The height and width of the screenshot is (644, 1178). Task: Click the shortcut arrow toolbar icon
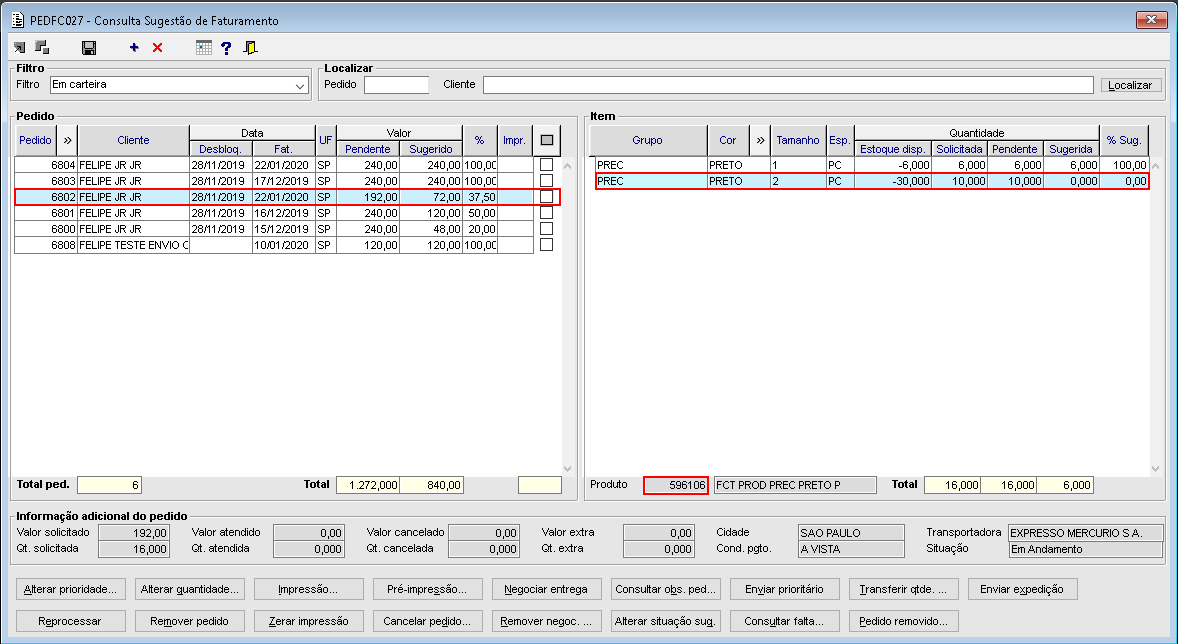click(x=20, y=47)
